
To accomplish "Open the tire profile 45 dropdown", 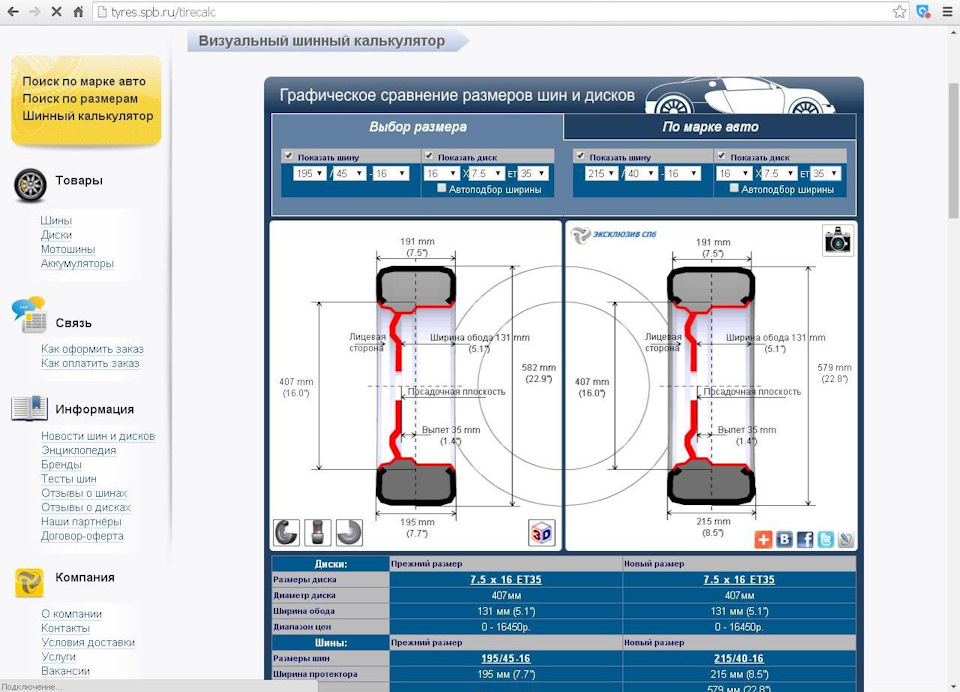I will tap(350, 173).
